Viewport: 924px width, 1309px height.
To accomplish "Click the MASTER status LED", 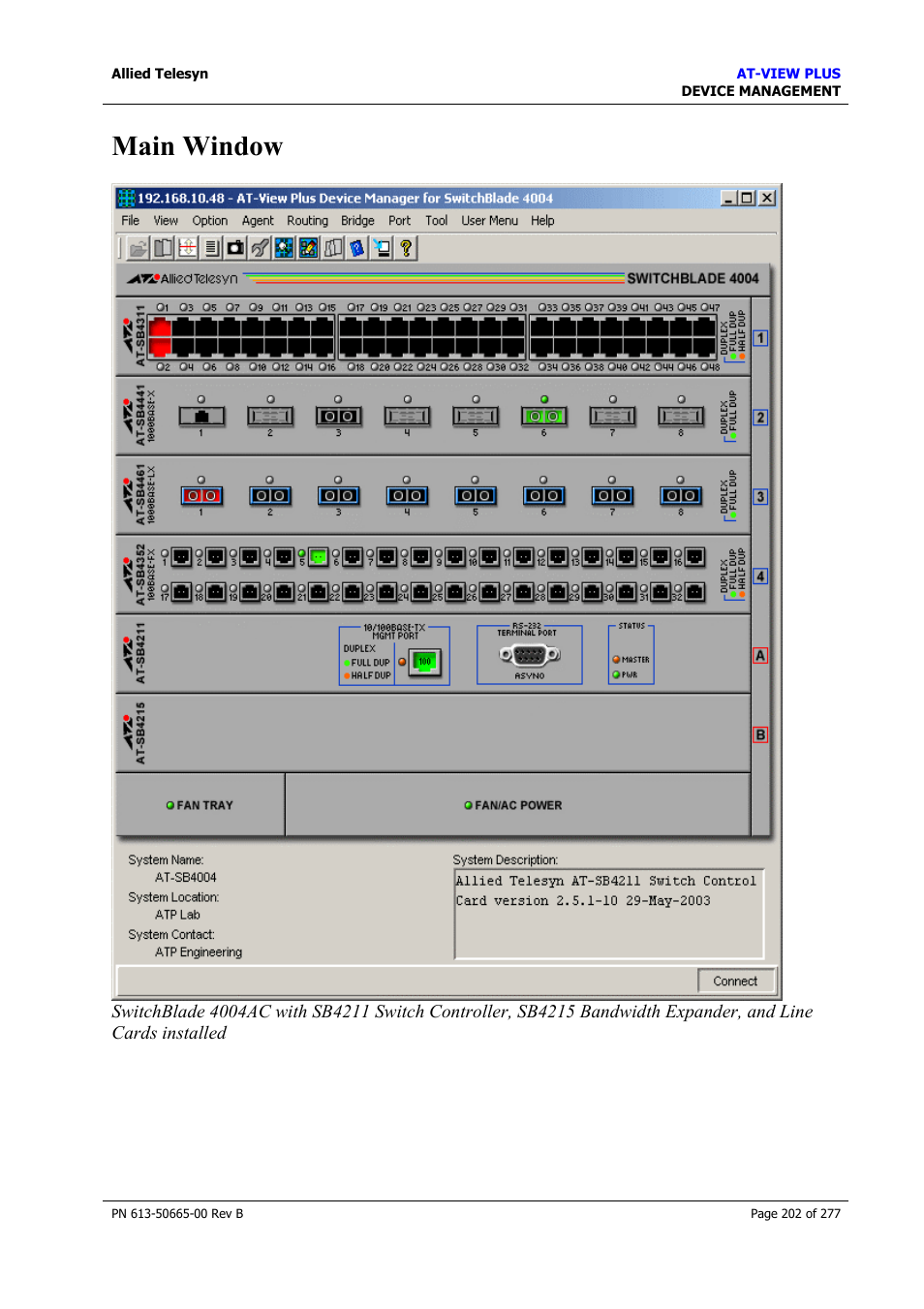I will 616,660.
